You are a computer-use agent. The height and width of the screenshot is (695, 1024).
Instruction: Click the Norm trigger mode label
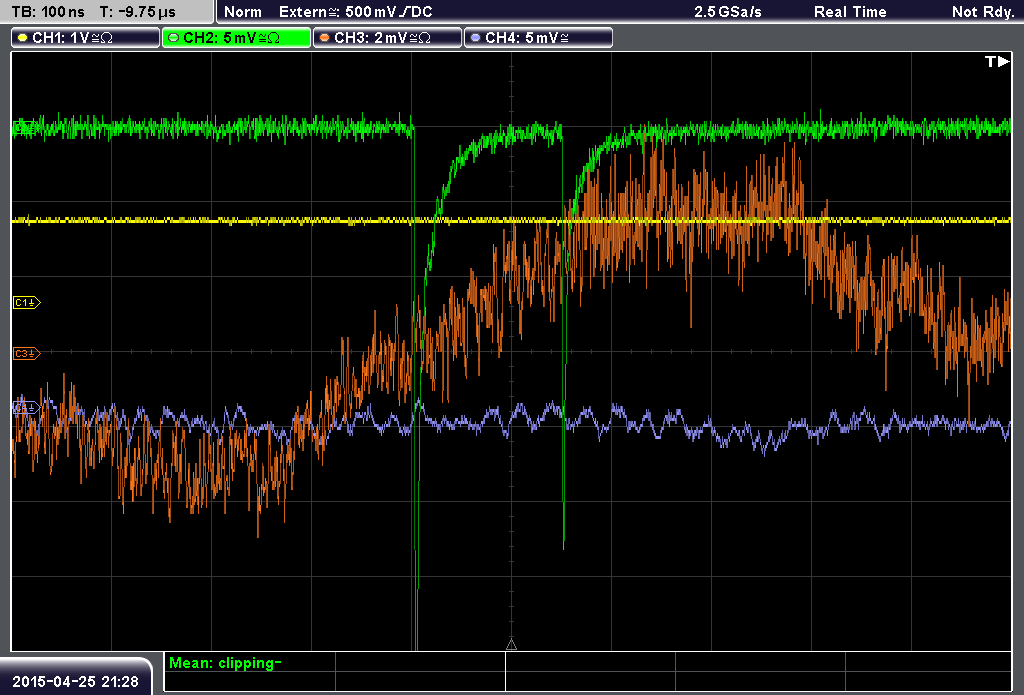[x=243, y=12]
